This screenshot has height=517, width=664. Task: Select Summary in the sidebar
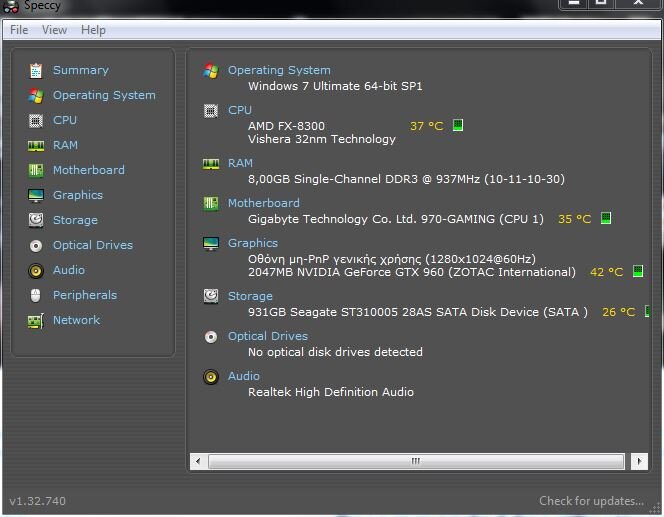80,70
